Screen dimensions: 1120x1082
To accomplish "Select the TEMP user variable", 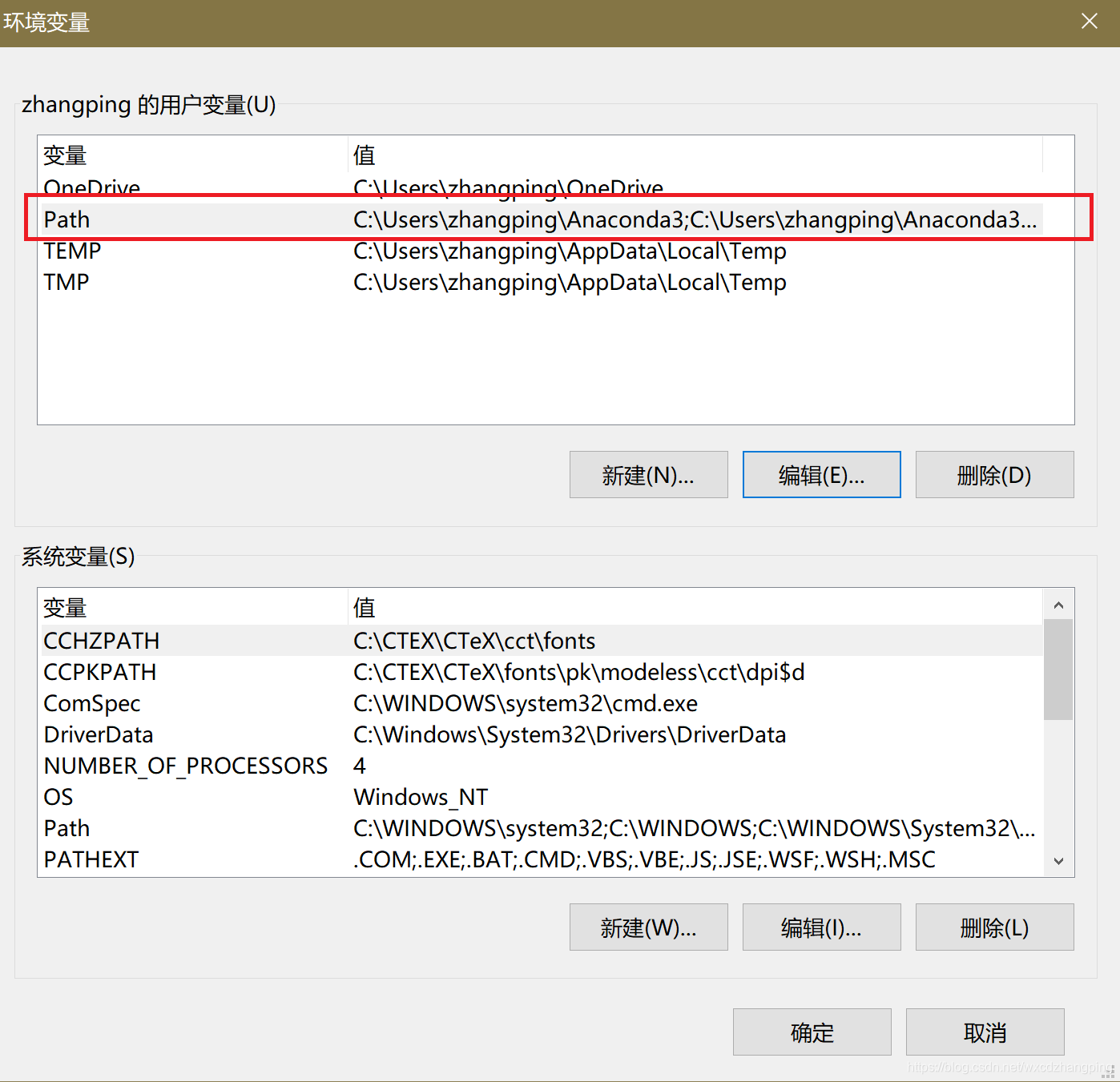I will [x=541, y=251].
